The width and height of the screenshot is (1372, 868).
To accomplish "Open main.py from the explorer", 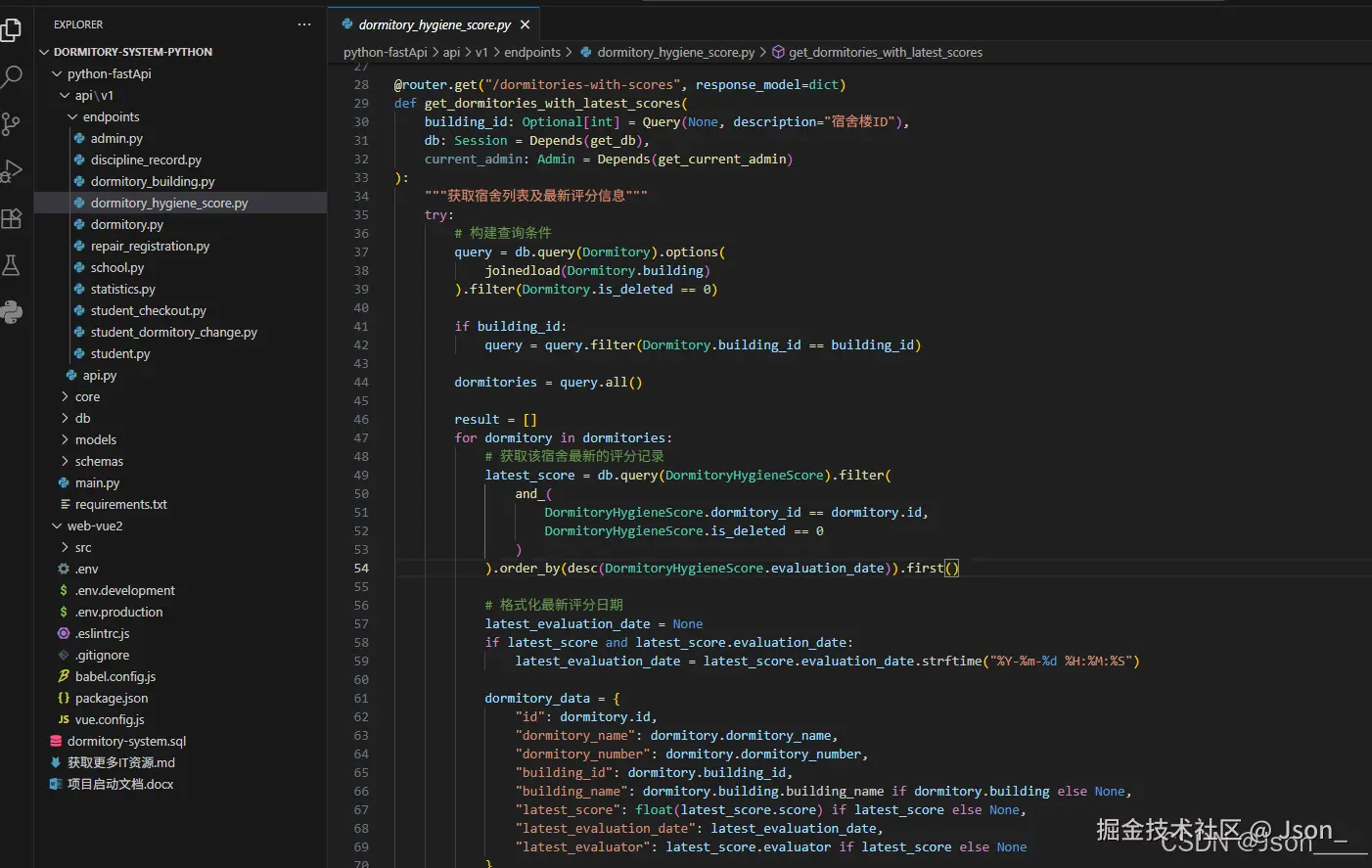I will tap(97, 483).
